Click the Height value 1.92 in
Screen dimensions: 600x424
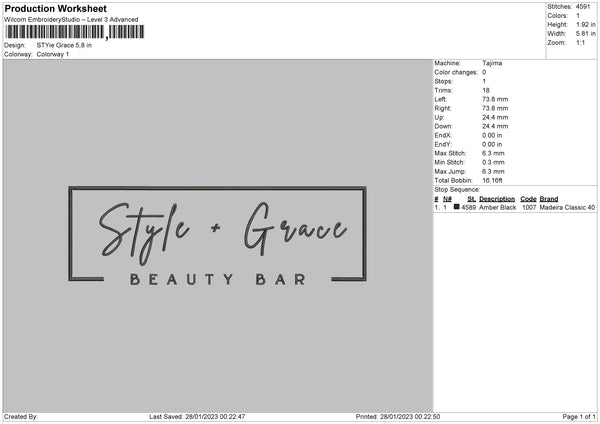pos(586,24)
